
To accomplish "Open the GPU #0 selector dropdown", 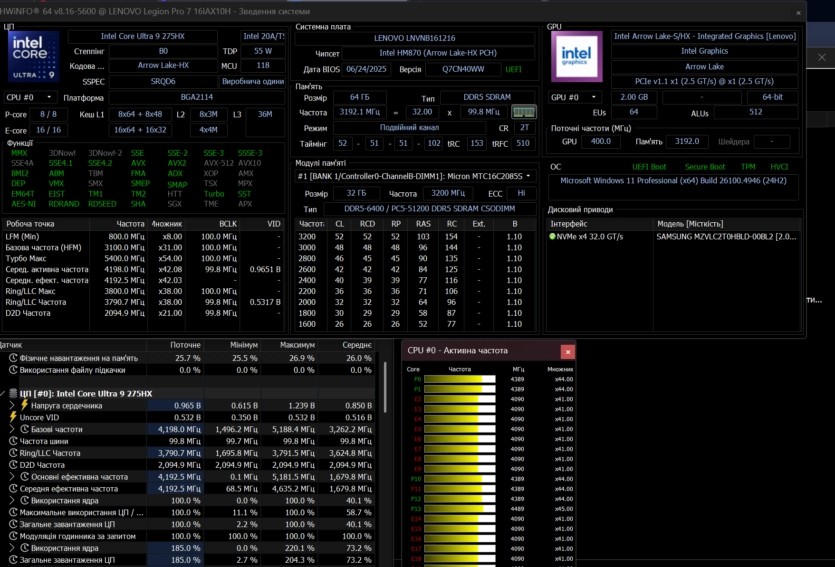I will pyautogui.click(x=577, y=97).
